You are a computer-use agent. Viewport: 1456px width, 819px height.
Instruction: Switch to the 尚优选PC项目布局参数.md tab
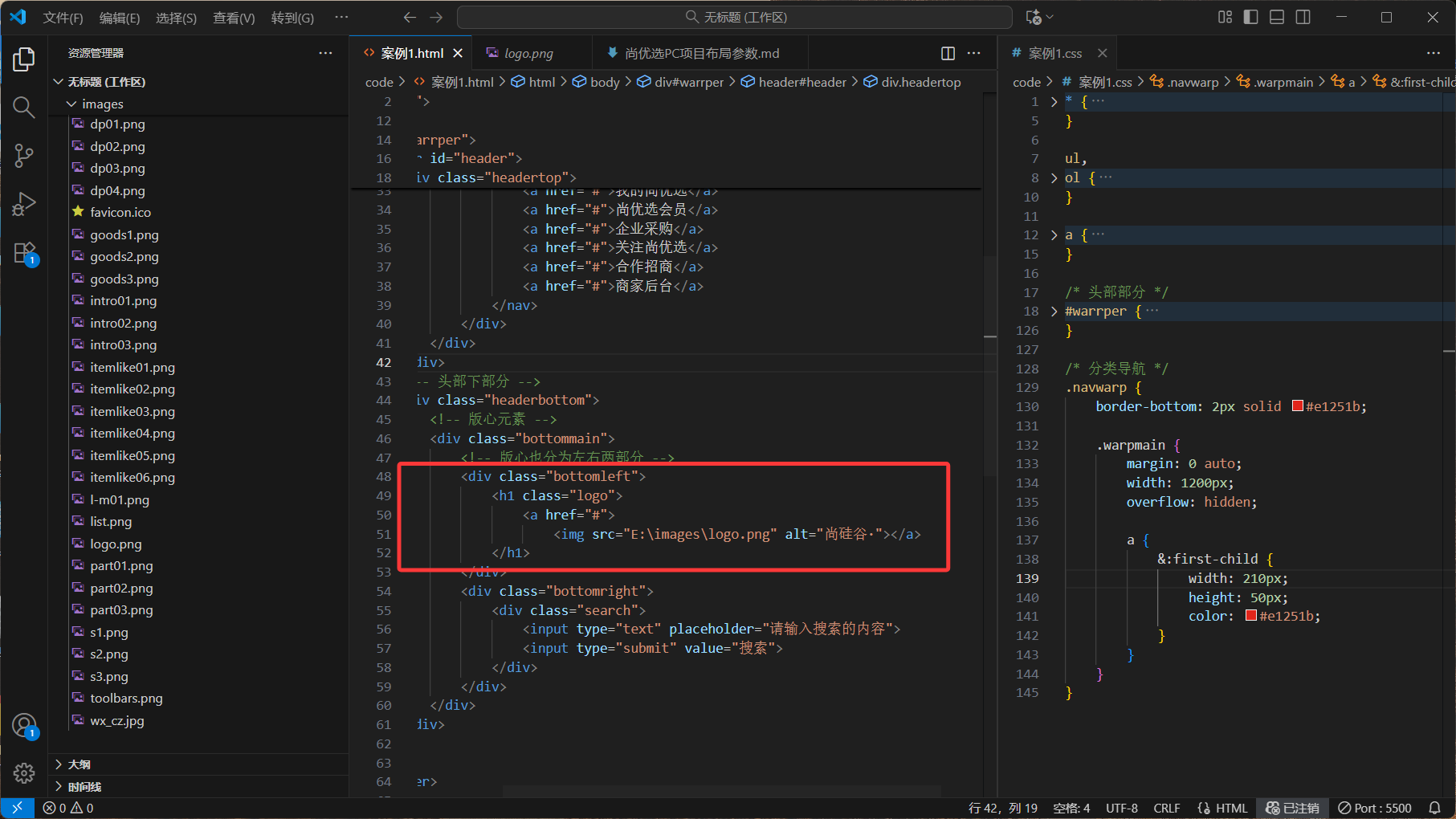click(x=700, y=53)
